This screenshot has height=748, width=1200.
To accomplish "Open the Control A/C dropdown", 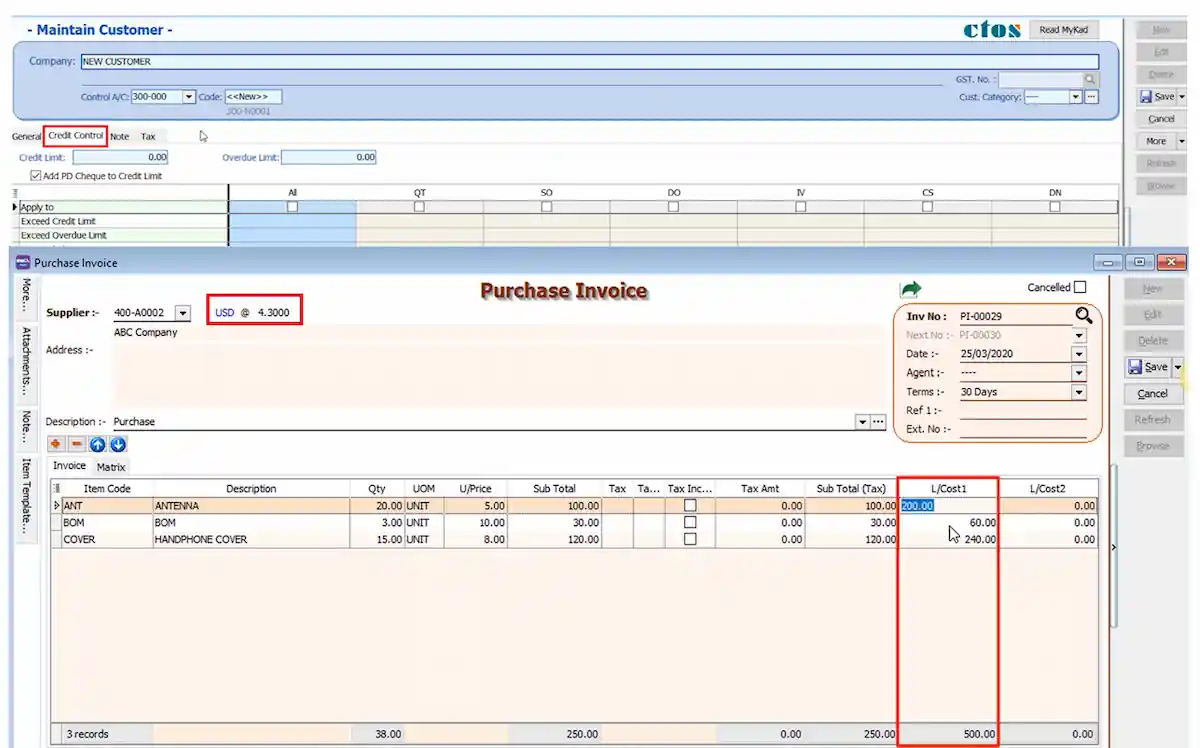I will pos(189,97).
